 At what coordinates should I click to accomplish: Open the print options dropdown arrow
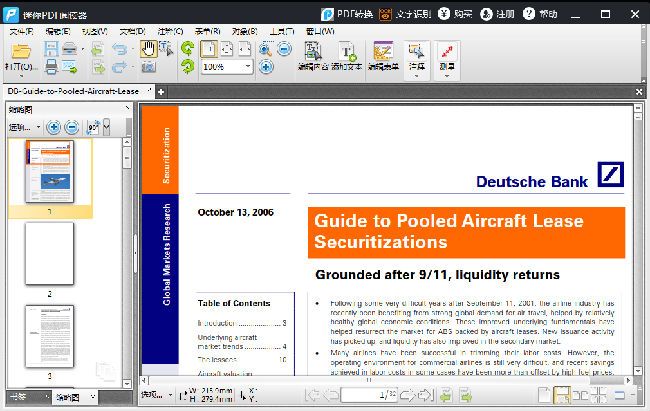click(83, 49)
